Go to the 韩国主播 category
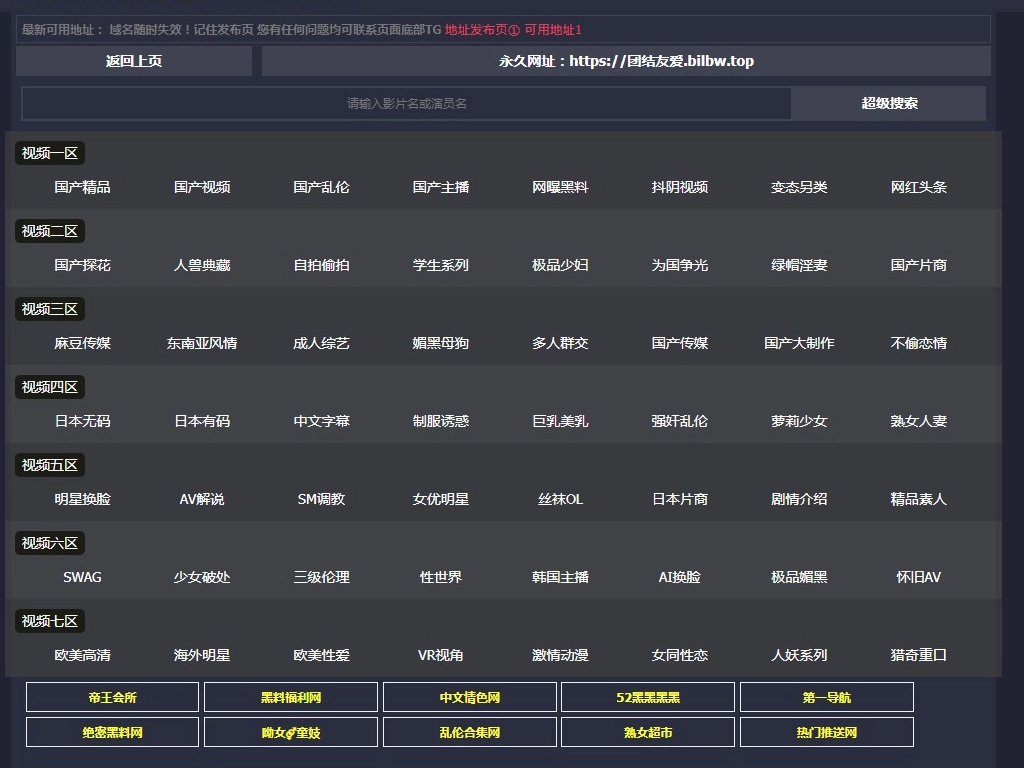This screenshot has height=768, width=1024. pos(560,577)
